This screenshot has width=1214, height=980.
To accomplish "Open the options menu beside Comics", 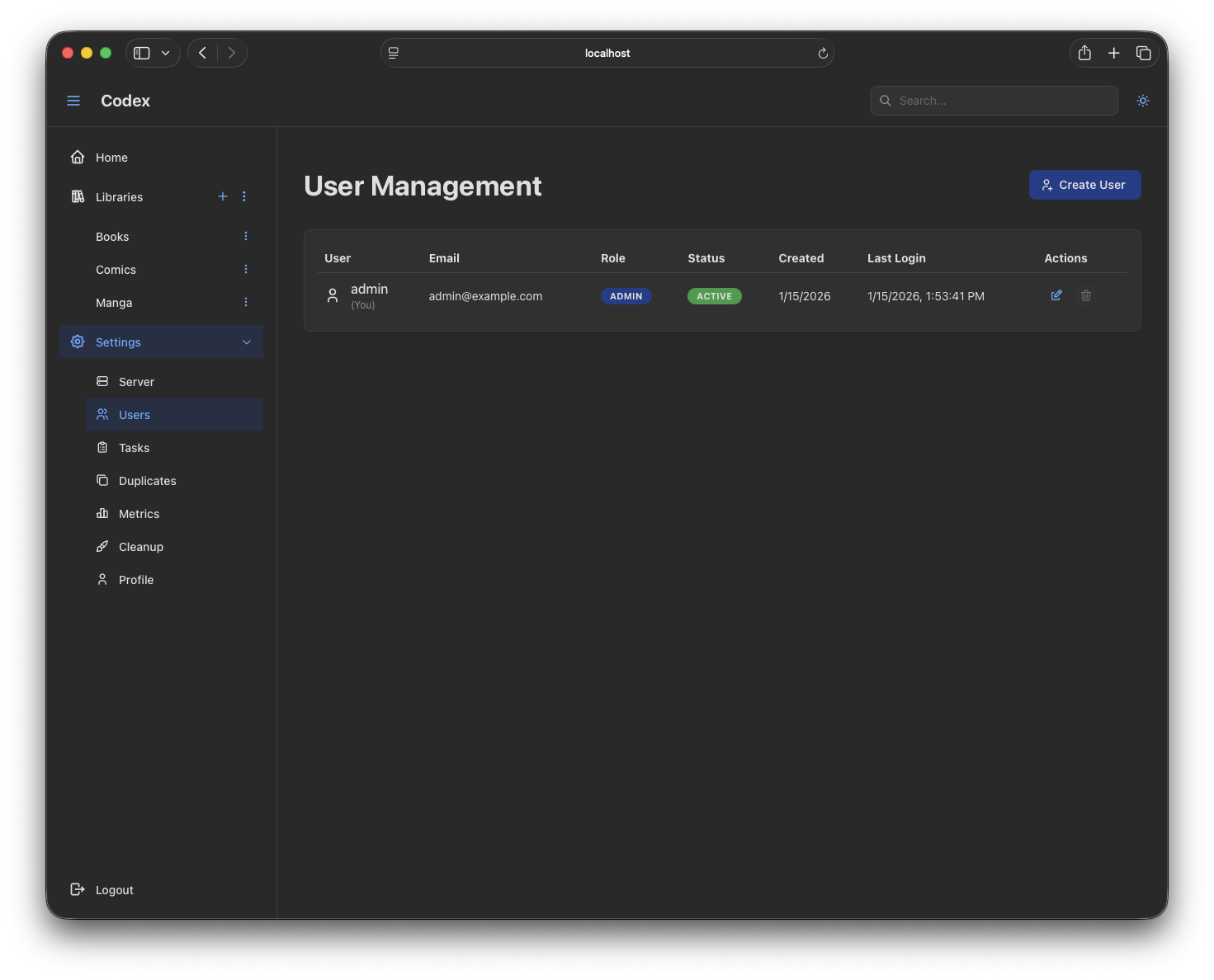I will 245,269.
